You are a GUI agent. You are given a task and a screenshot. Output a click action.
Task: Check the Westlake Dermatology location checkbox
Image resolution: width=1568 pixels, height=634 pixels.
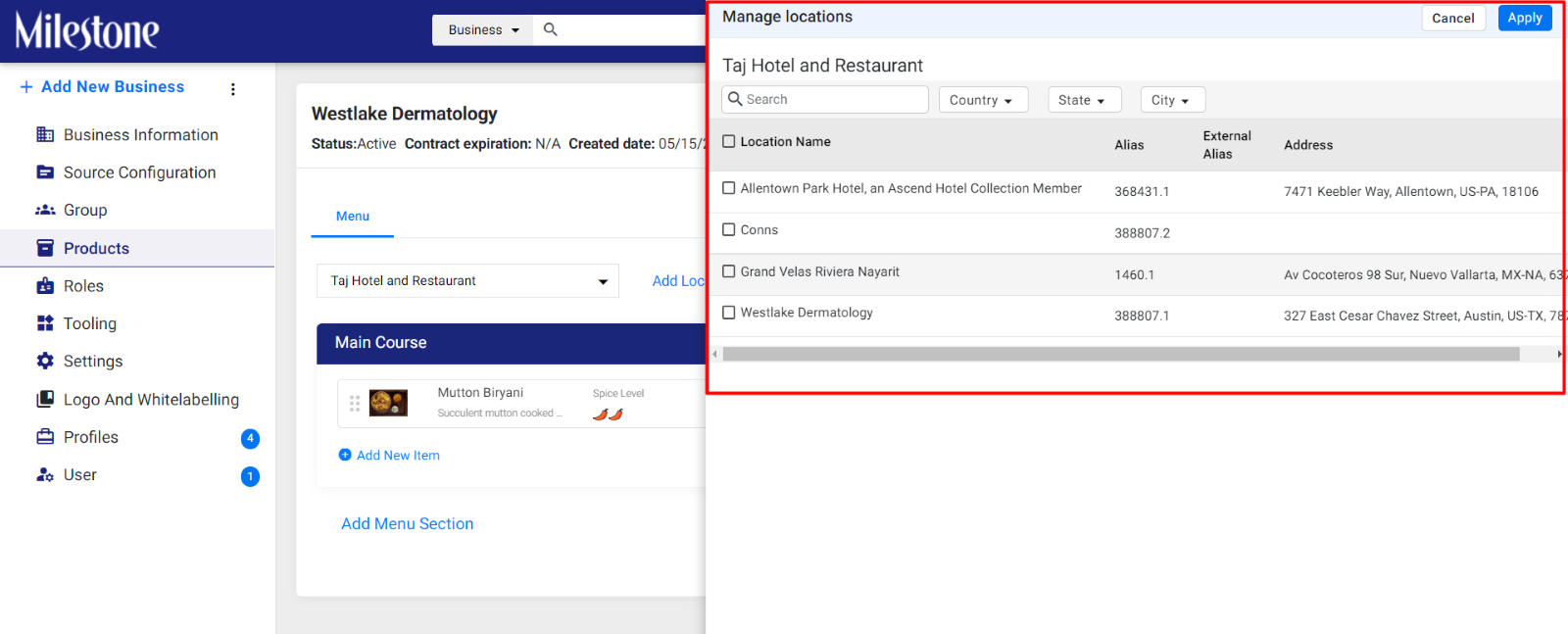point(728,313)
